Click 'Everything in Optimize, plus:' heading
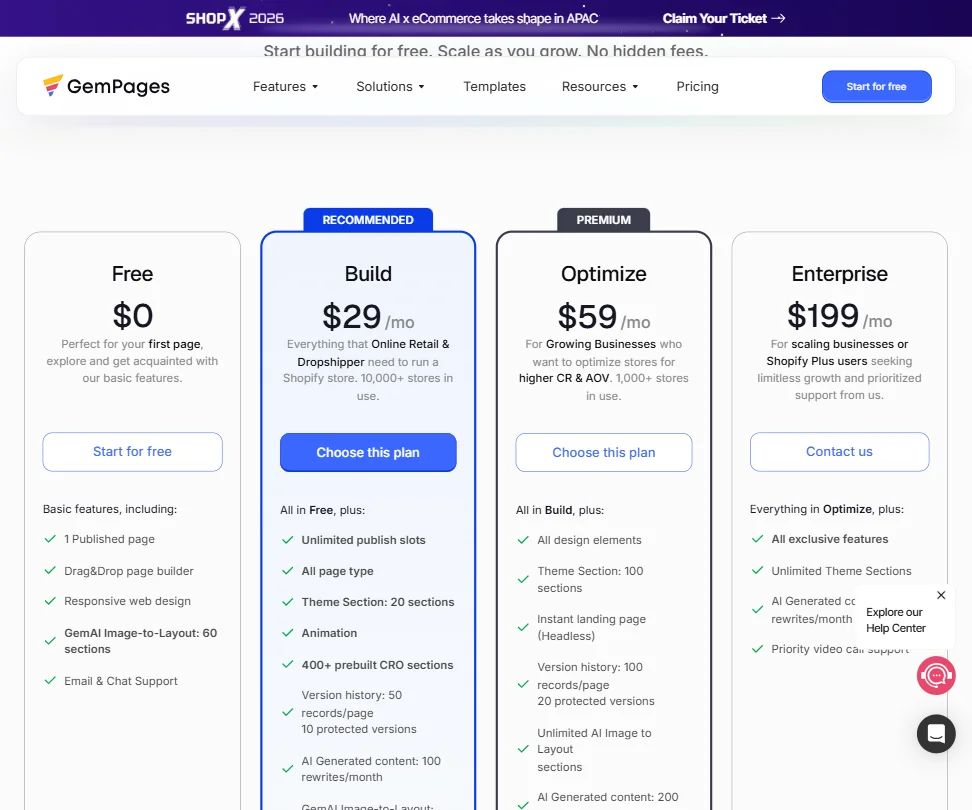 (x=827, y=509)
